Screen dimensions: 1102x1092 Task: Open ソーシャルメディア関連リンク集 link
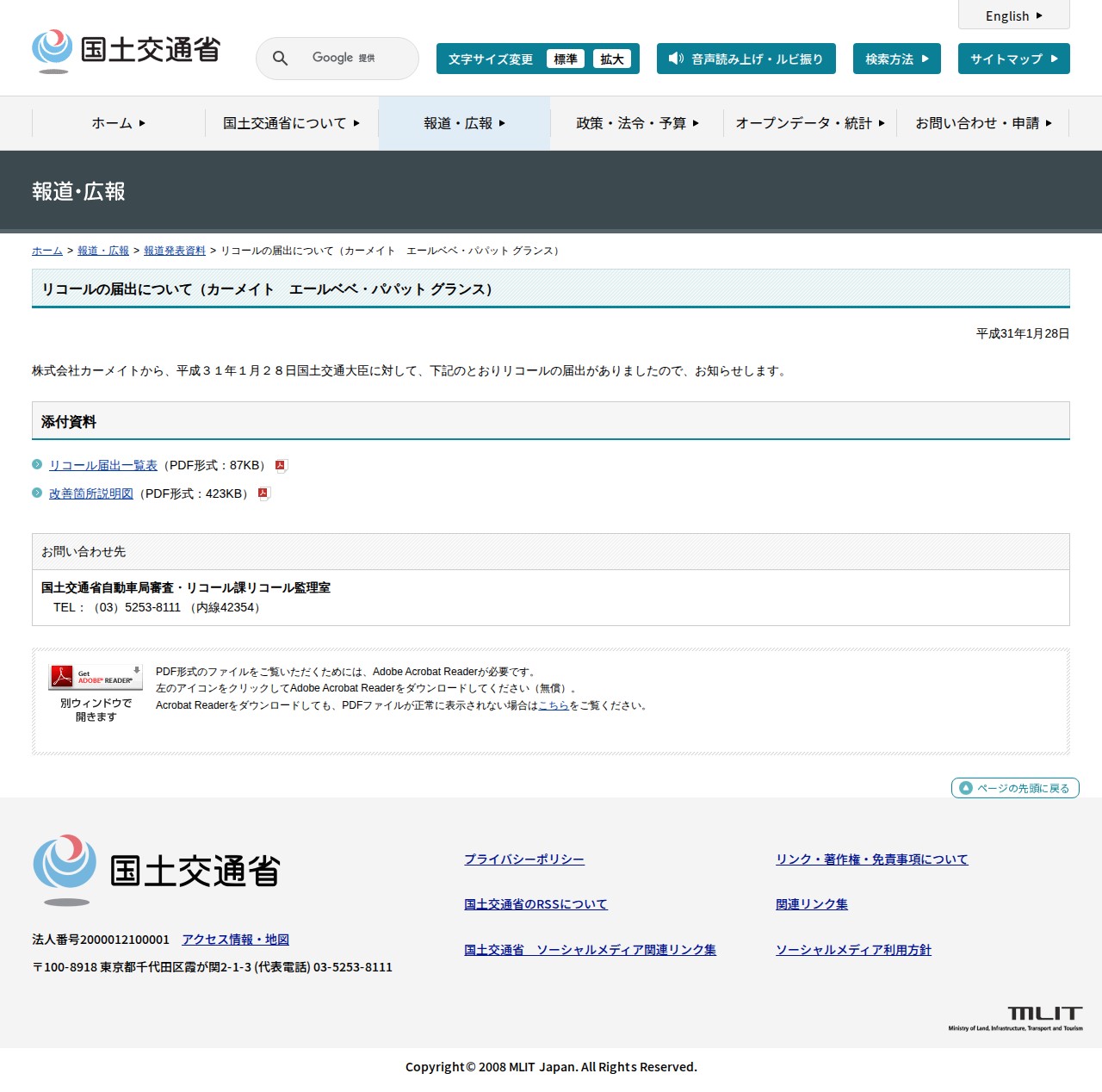(x=590, y=950)
